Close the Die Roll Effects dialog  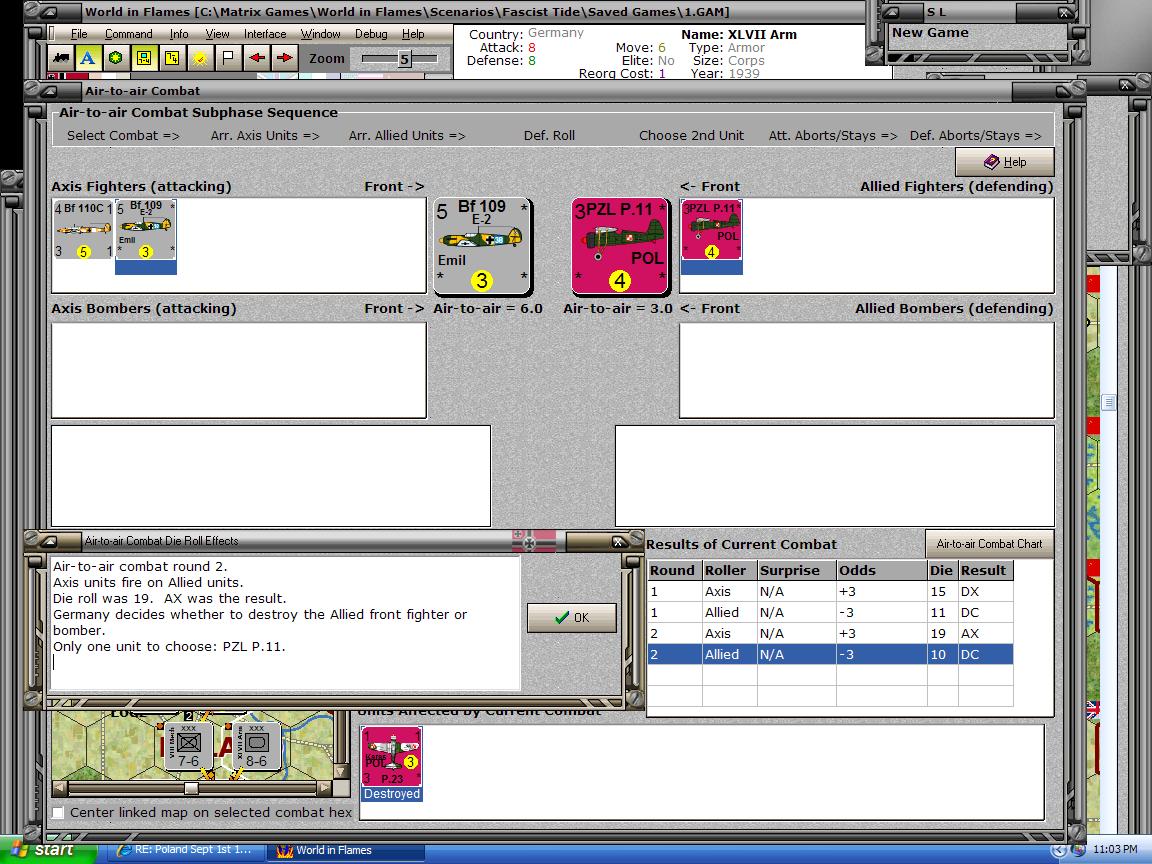click(x=619, y=541)
